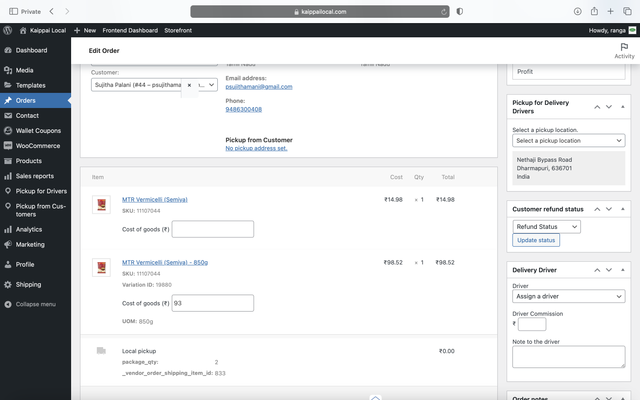
Task: Open WooCommerce icon in sidebar
Action: click(8, 146)
